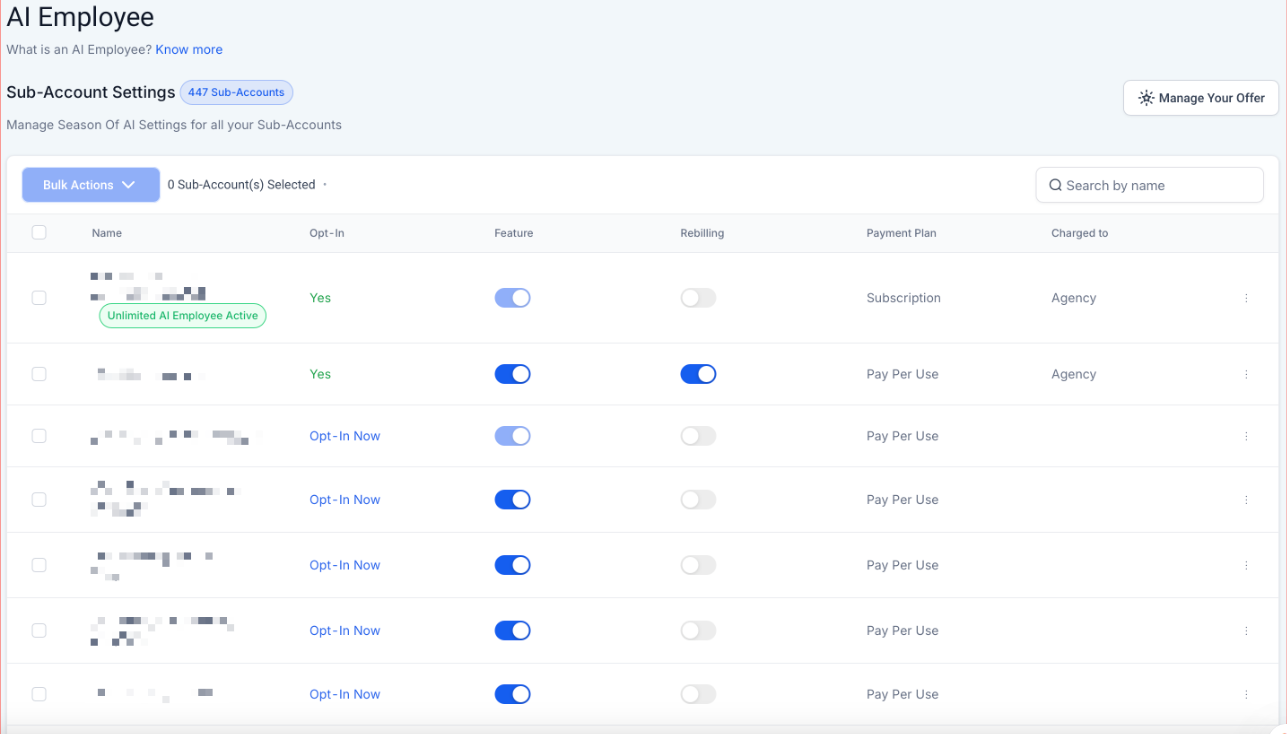The image size is (1287, 734).
Task: Open the three-dot menu on the fourth row
Action: pos(1246,499)
